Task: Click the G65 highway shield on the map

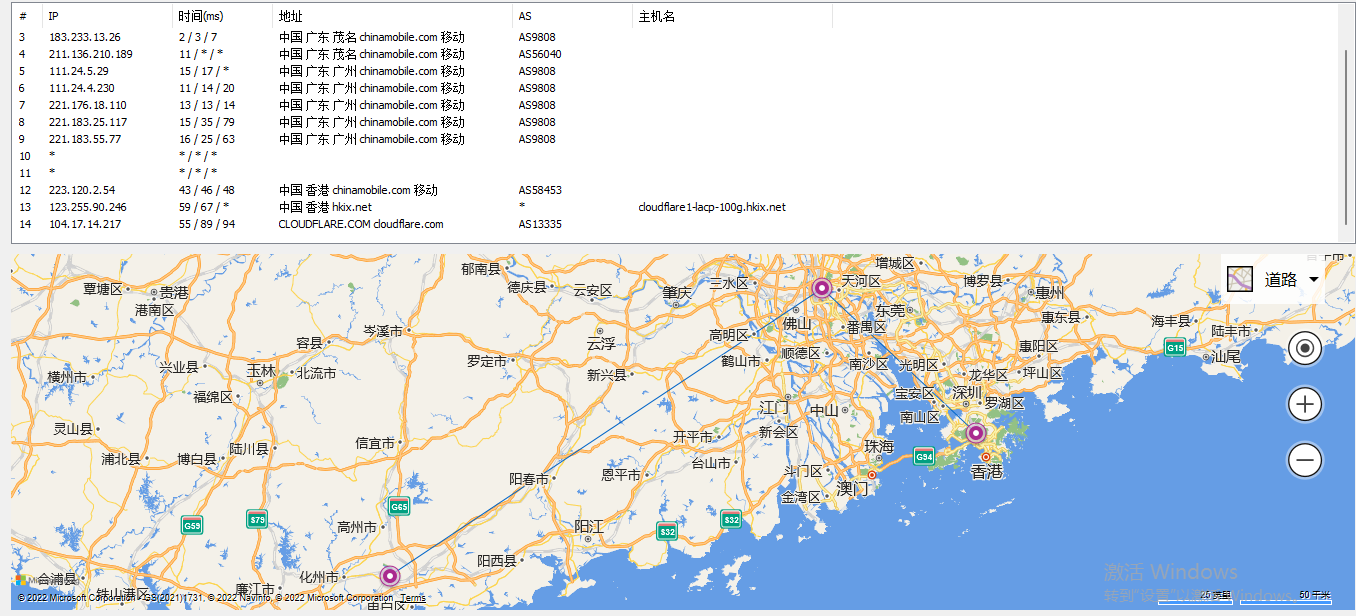Action: [x=399, y=507]
